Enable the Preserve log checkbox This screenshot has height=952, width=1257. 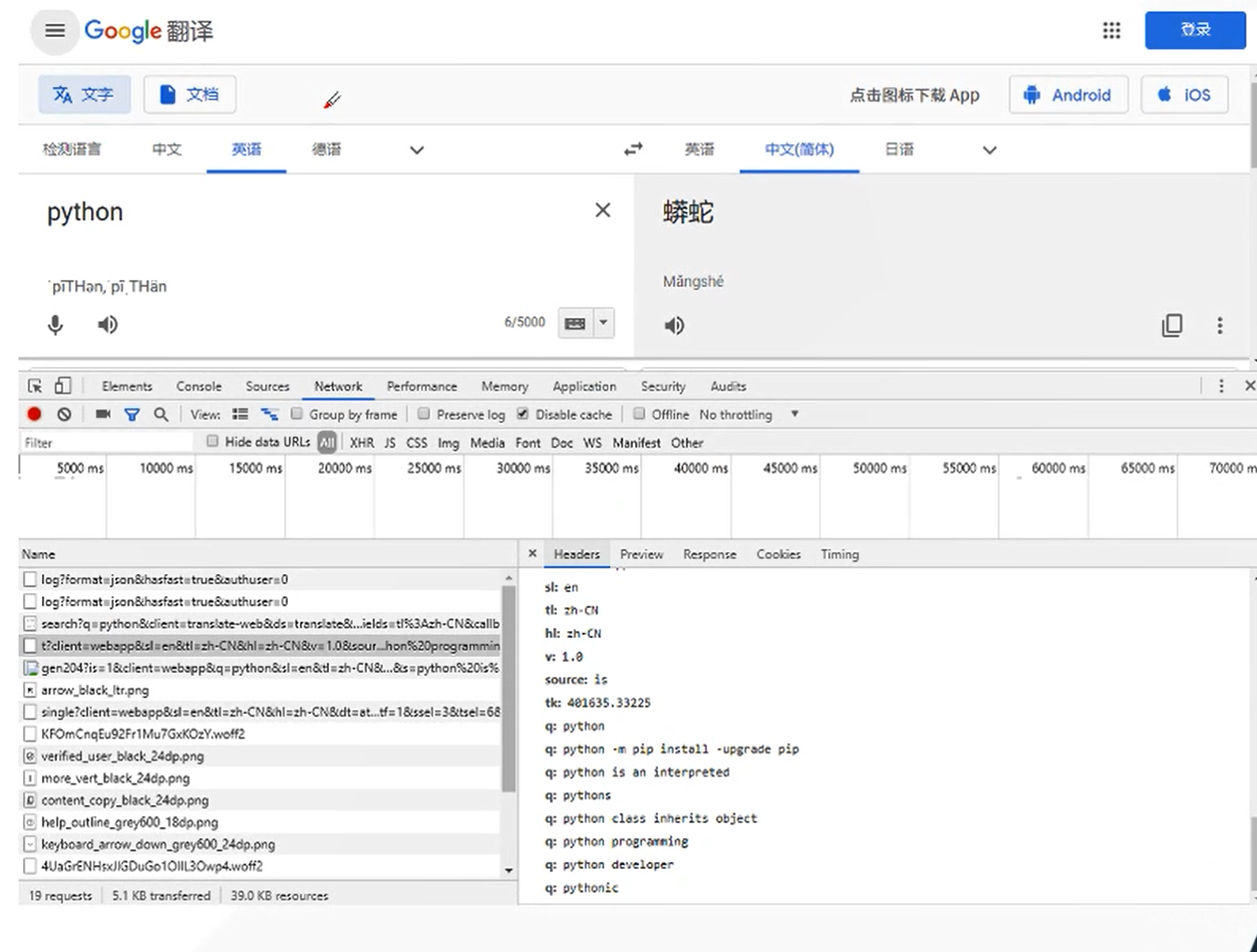[x=424, y=414]
